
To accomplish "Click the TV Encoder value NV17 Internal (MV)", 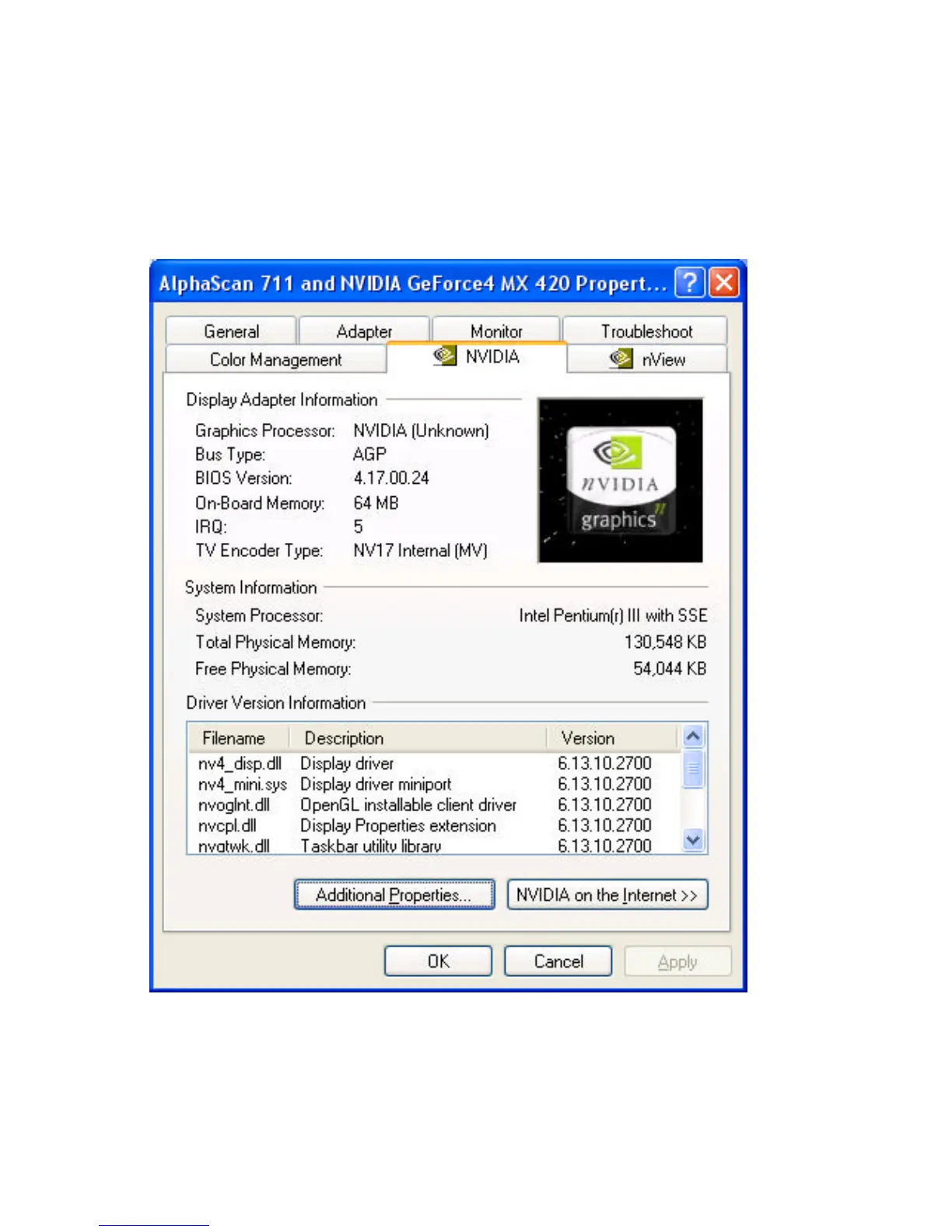I will [x=420, y=551].
